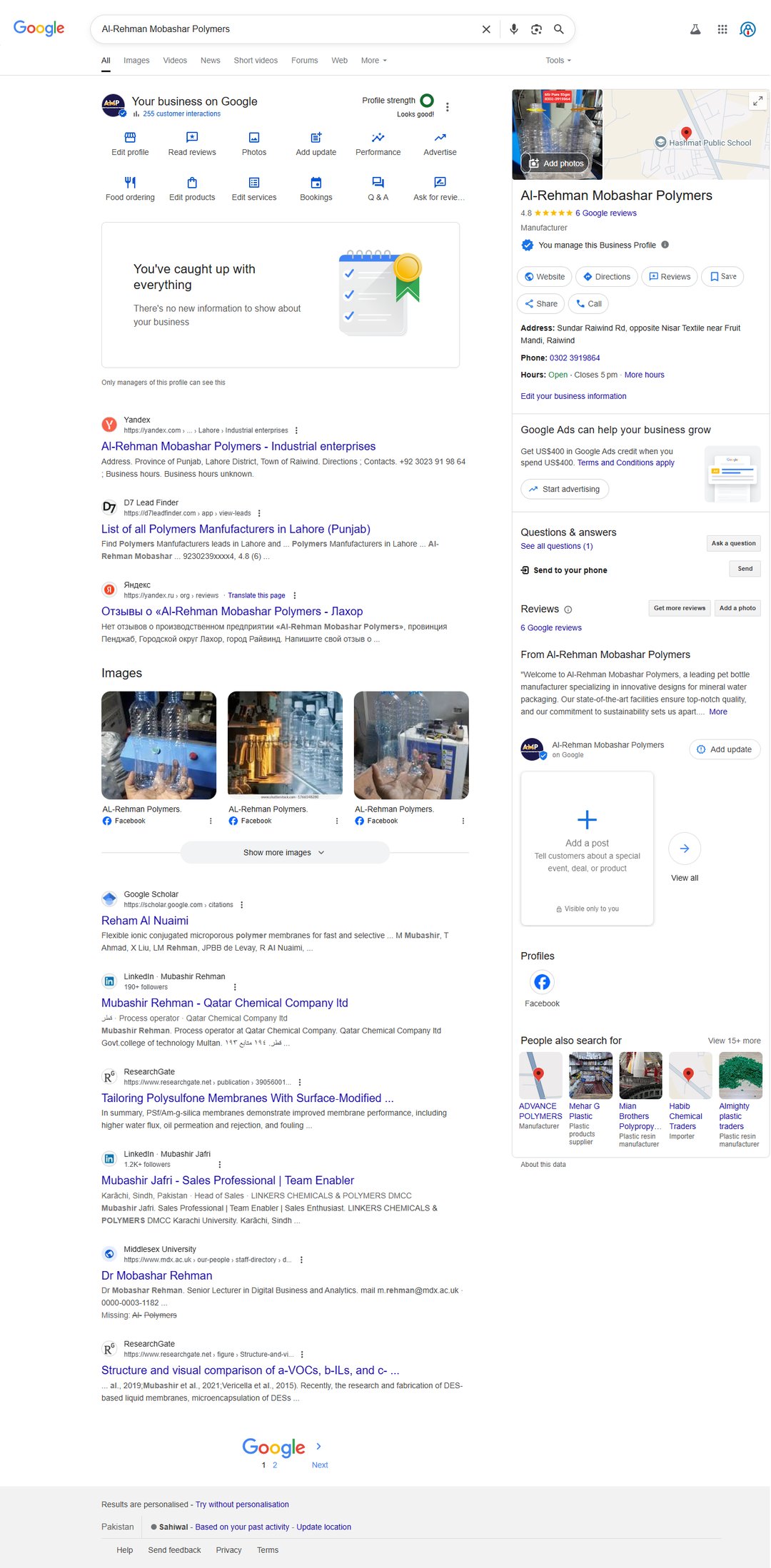The height and width of the screenshot is (1568, 771).
Task: Open Google apps grid icon
Action: pos(722,29)
